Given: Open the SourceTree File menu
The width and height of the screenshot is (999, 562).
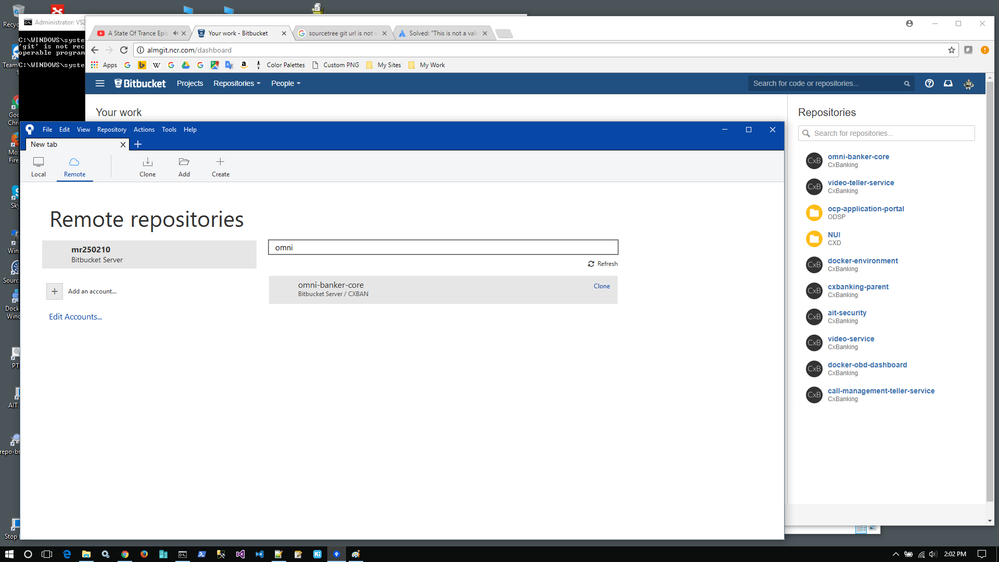Looking at the screenshot, I should (47, 129).
